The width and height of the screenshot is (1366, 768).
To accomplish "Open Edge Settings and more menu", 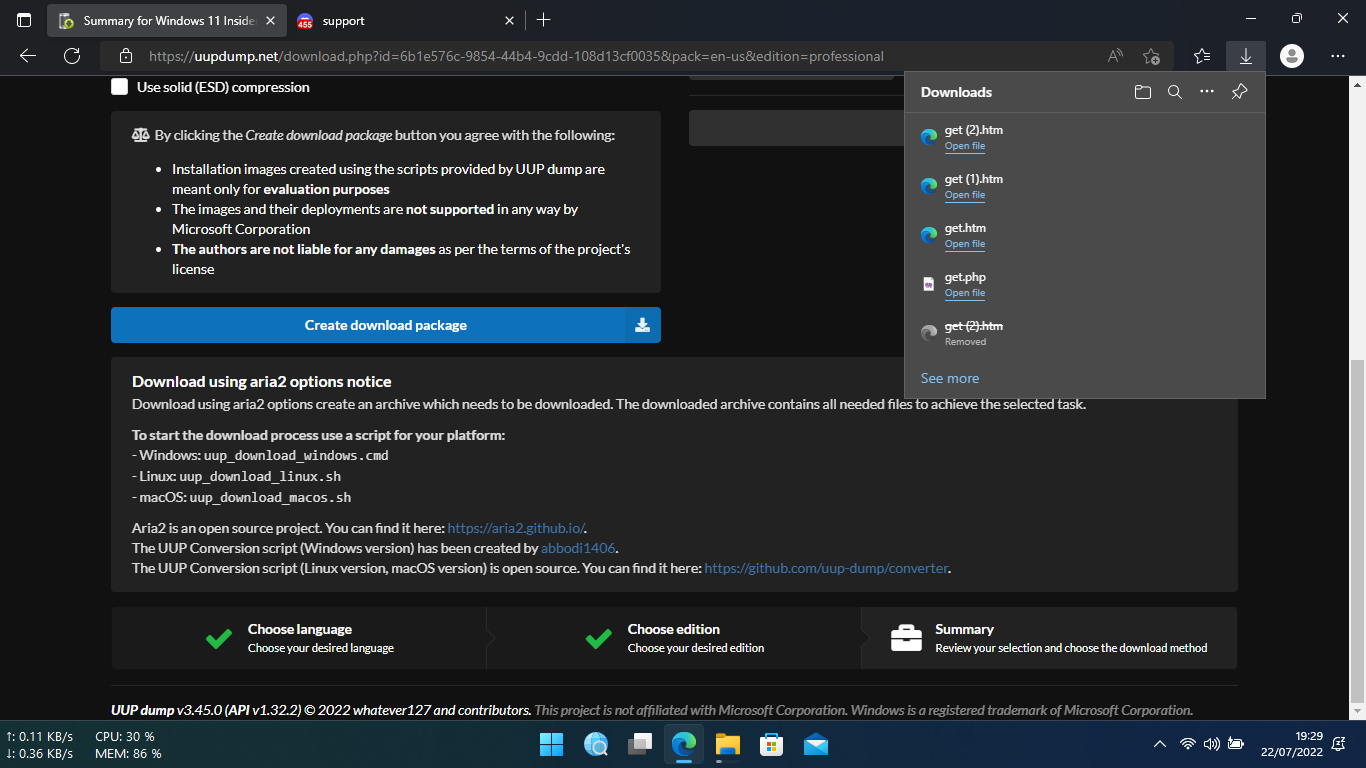I will 1338,56.
